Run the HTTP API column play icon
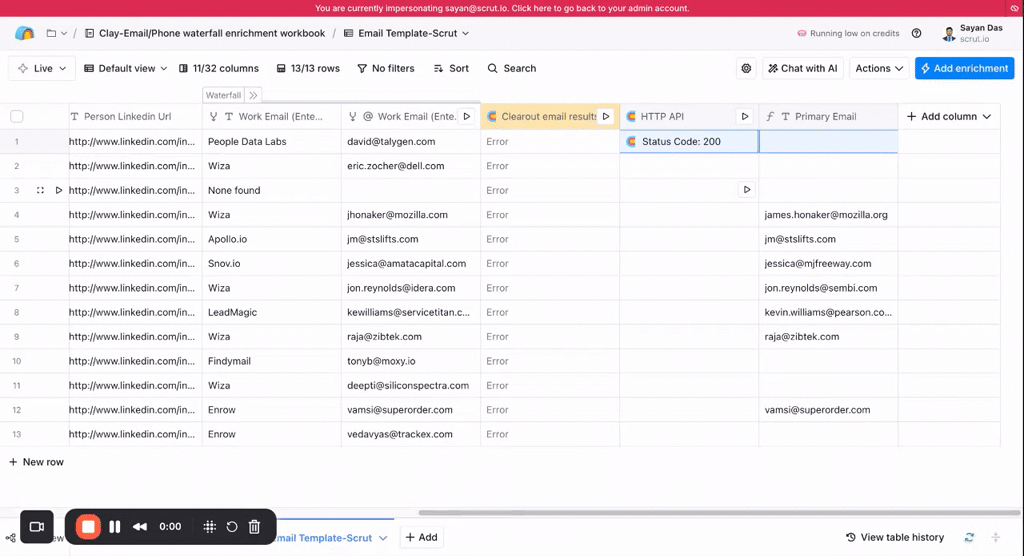This screenshot has height=556, width=1024. coord(743,117)
